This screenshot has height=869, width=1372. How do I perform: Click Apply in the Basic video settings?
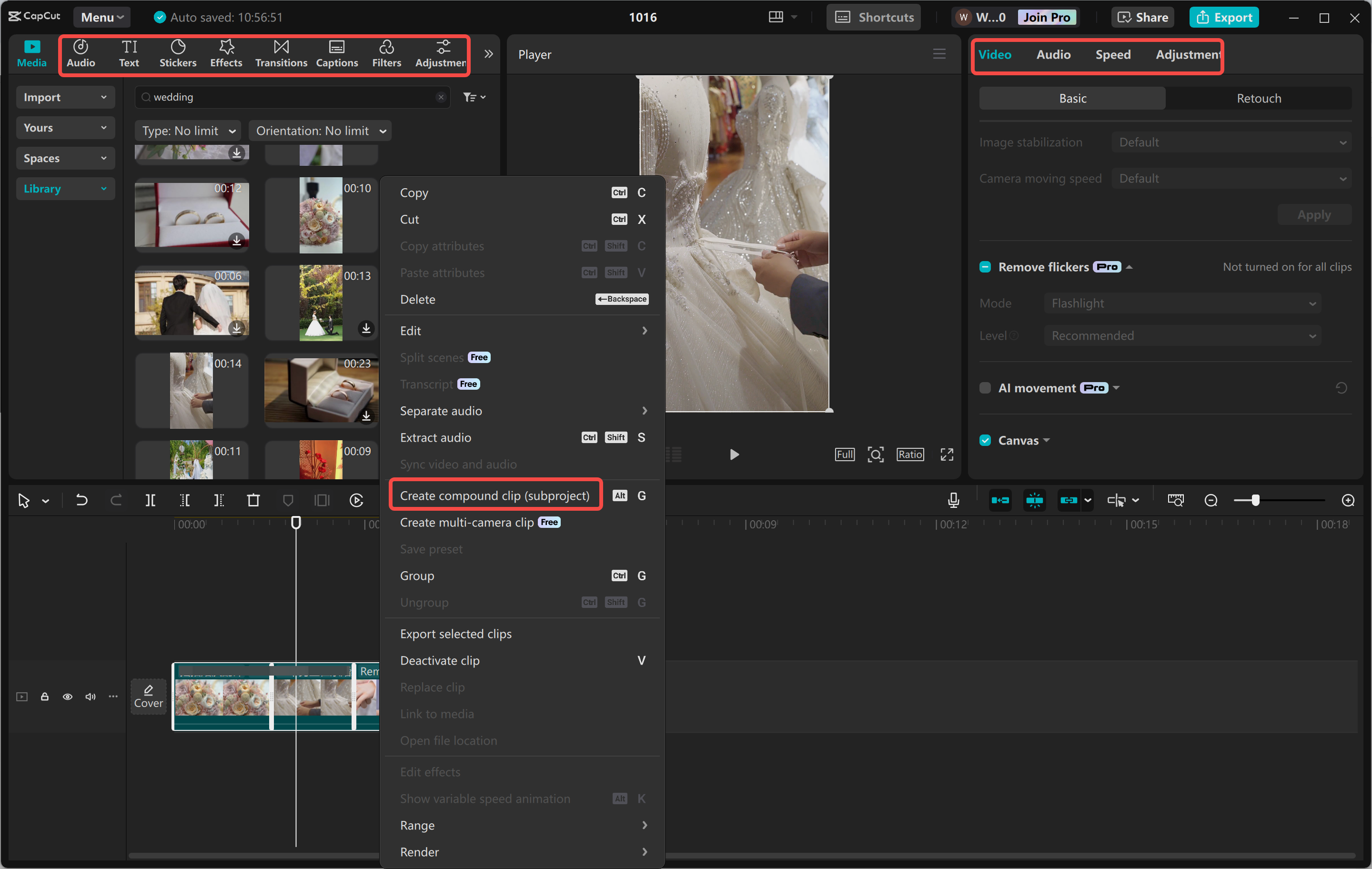[x=1313, y=214]
